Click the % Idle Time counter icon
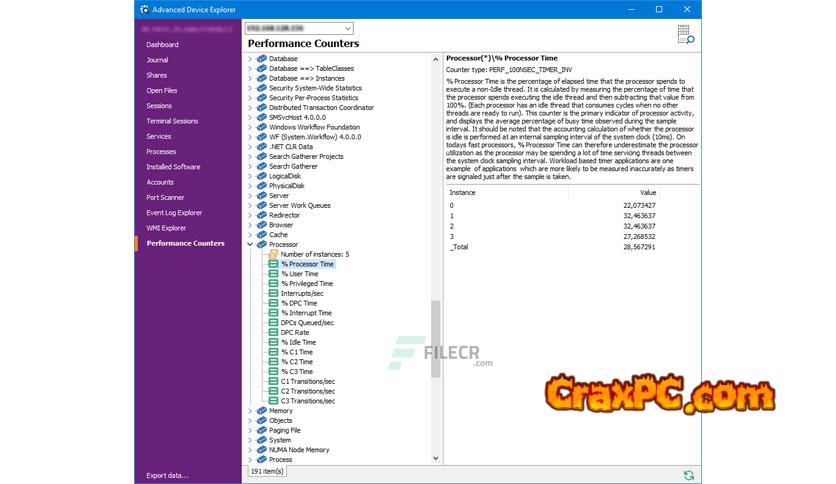 coord(273,342)
